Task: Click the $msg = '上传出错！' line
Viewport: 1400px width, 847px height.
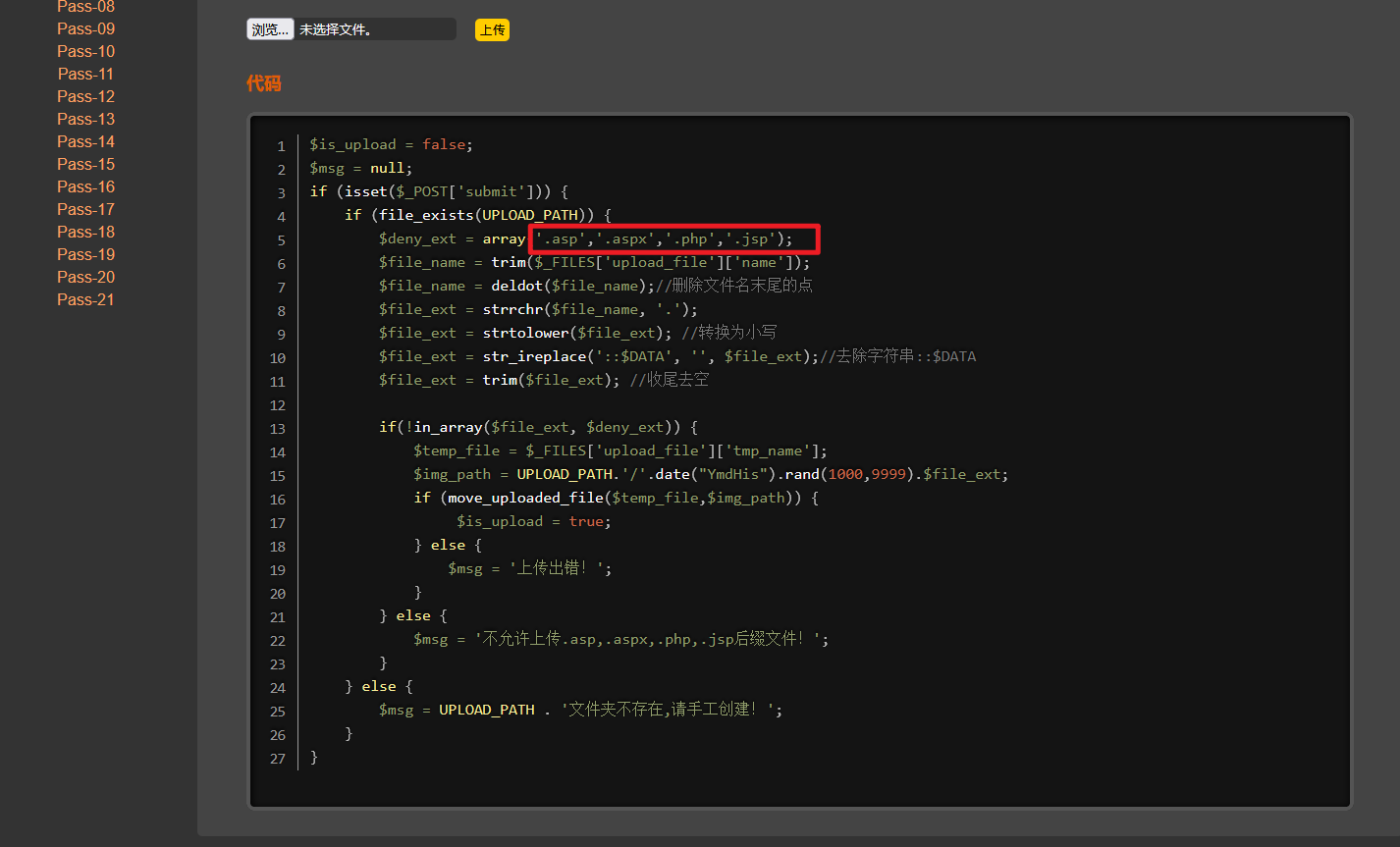Action: click(x=530, y=568)
